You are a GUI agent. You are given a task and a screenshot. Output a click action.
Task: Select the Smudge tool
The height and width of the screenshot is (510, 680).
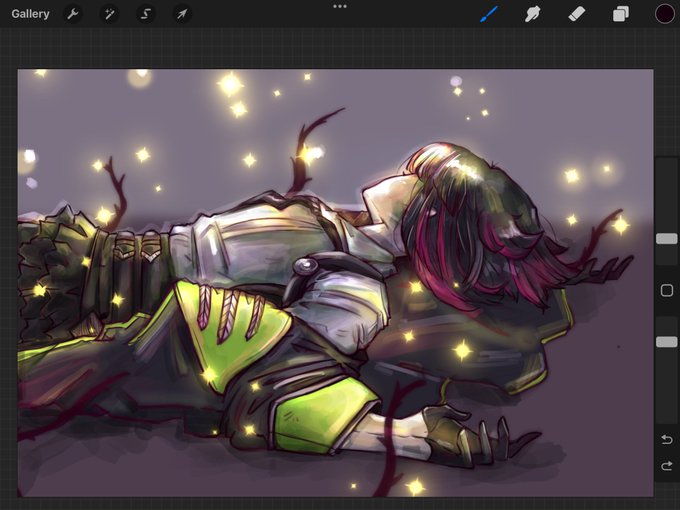[533, 14]
